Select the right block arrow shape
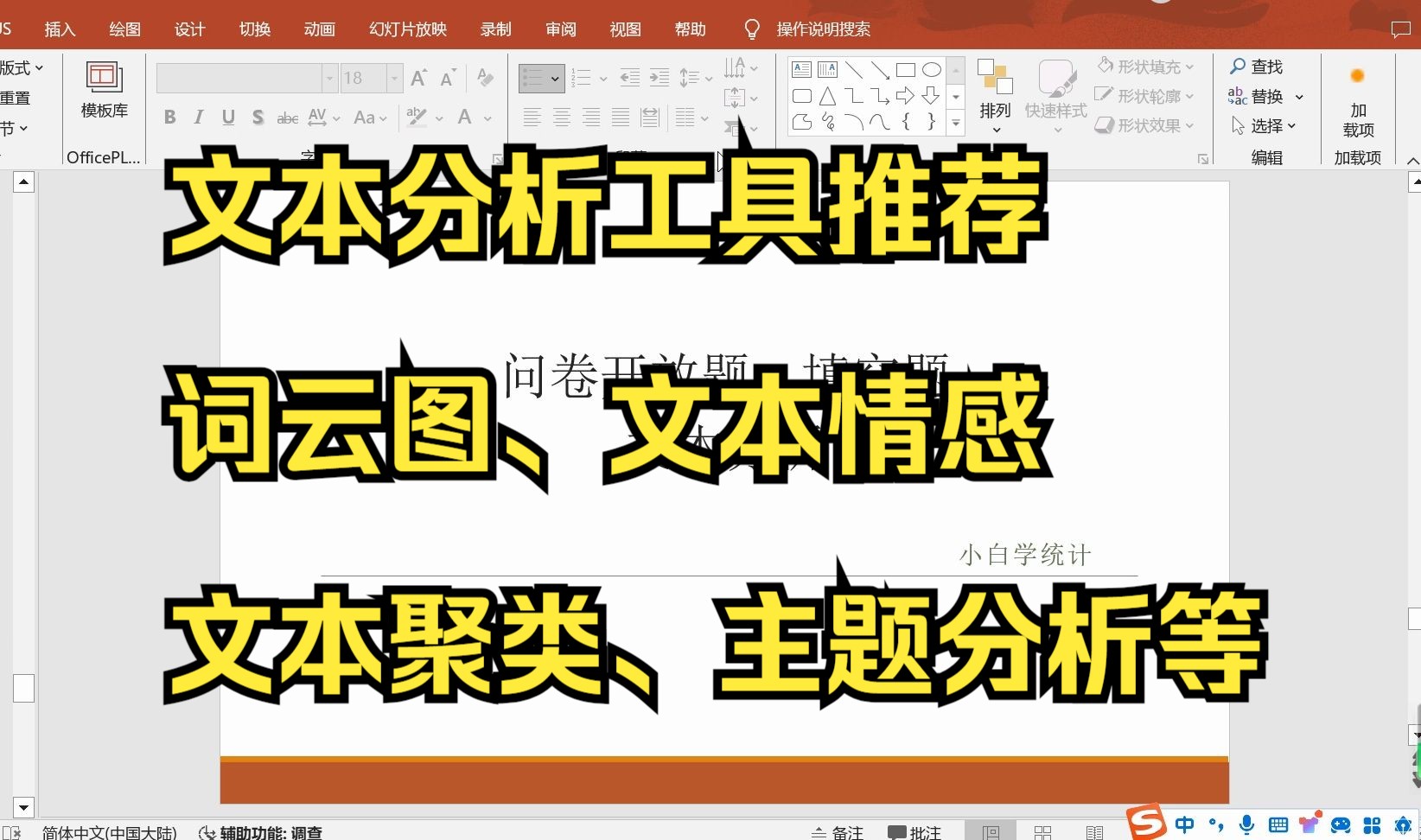This screenshot has width=1421, height=840. [906, 96]
